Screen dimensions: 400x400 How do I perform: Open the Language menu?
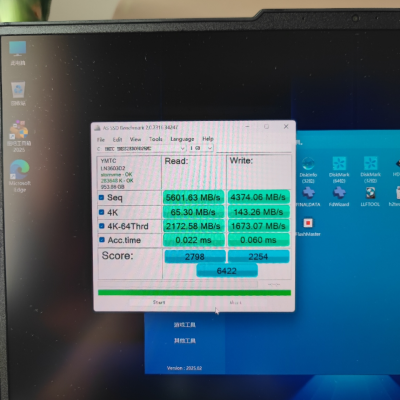(182, 139)
